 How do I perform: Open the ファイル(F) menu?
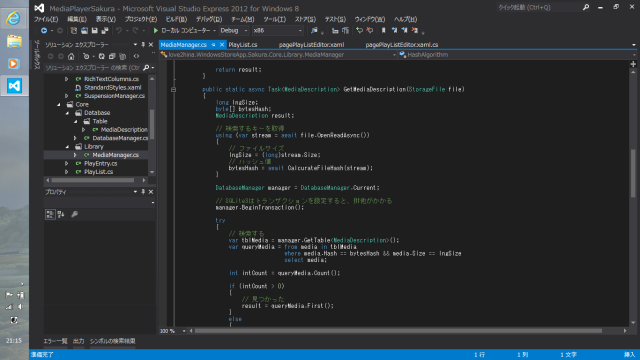click(46, 19)
